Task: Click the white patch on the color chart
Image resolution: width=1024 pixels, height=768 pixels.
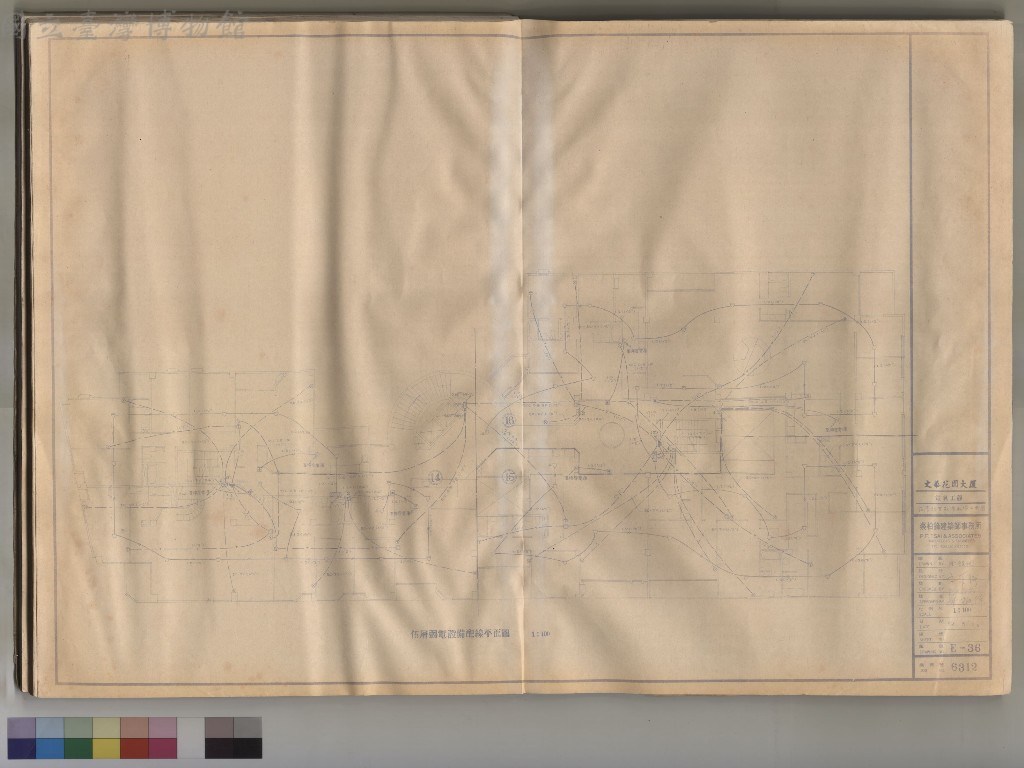Action: tap(191, 737)
